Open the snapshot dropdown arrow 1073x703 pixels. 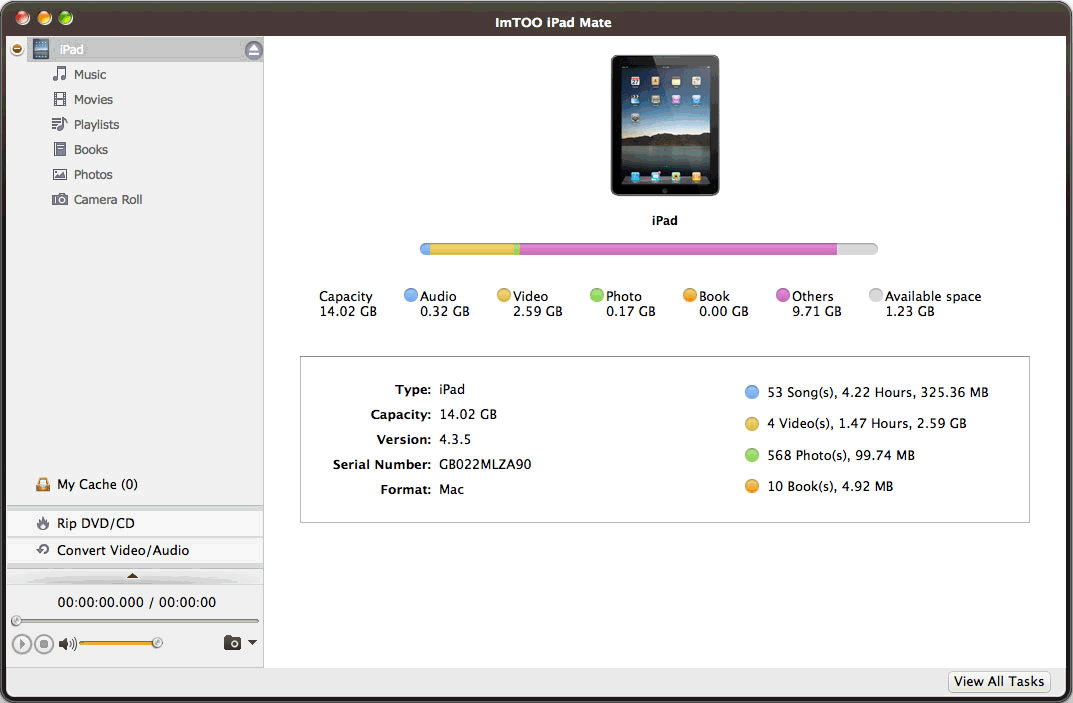click(253, 642)
